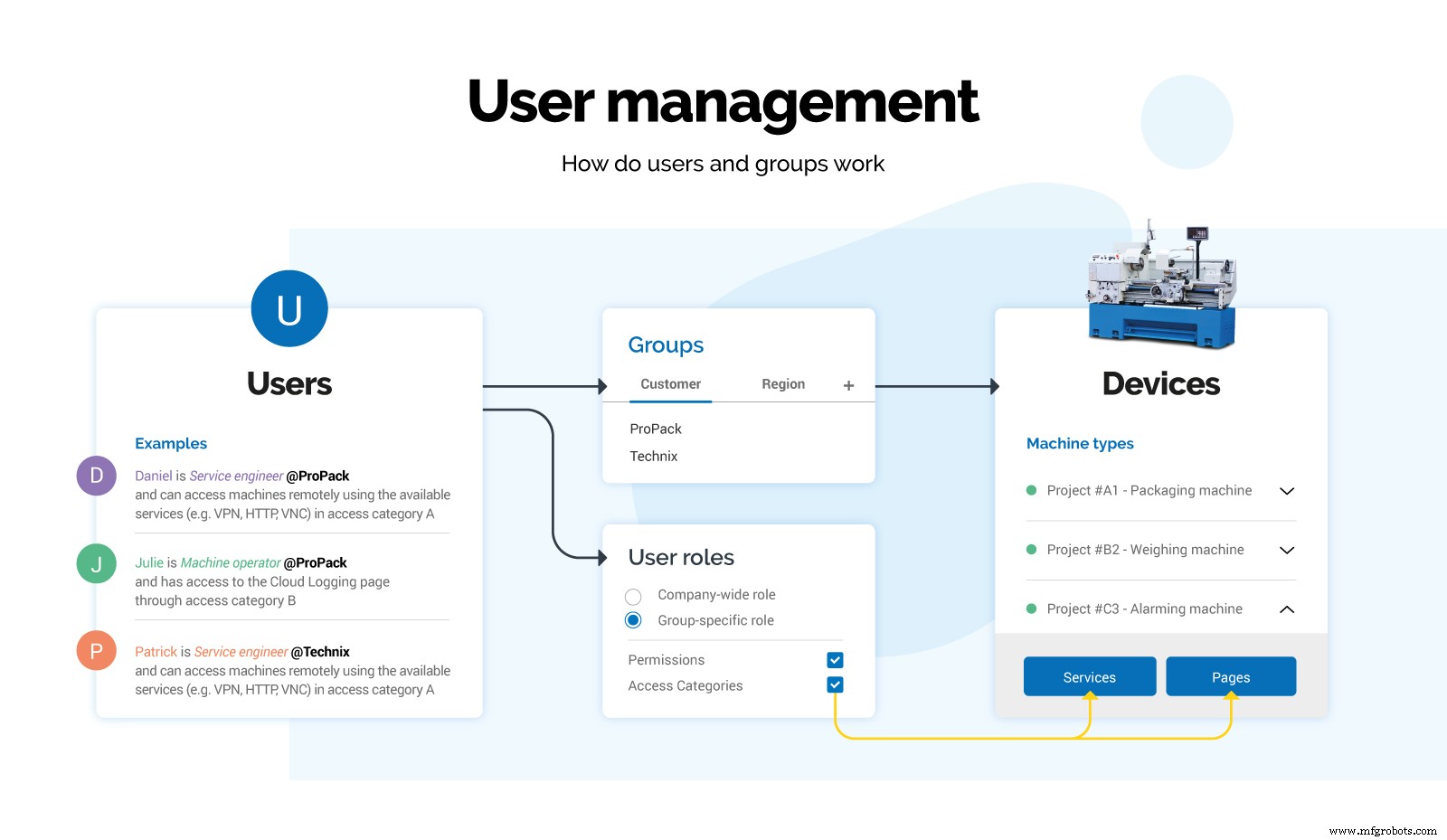Click the Services button
1447x840 pixels.
pos(1089,675)
